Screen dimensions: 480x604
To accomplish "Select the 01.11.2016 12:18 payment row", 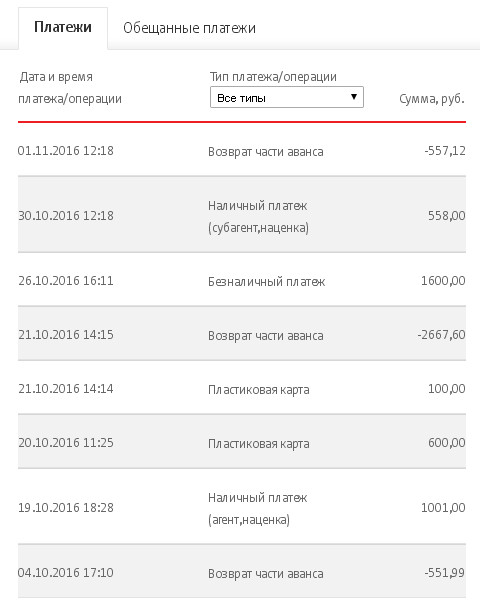I will coord(242,151).
